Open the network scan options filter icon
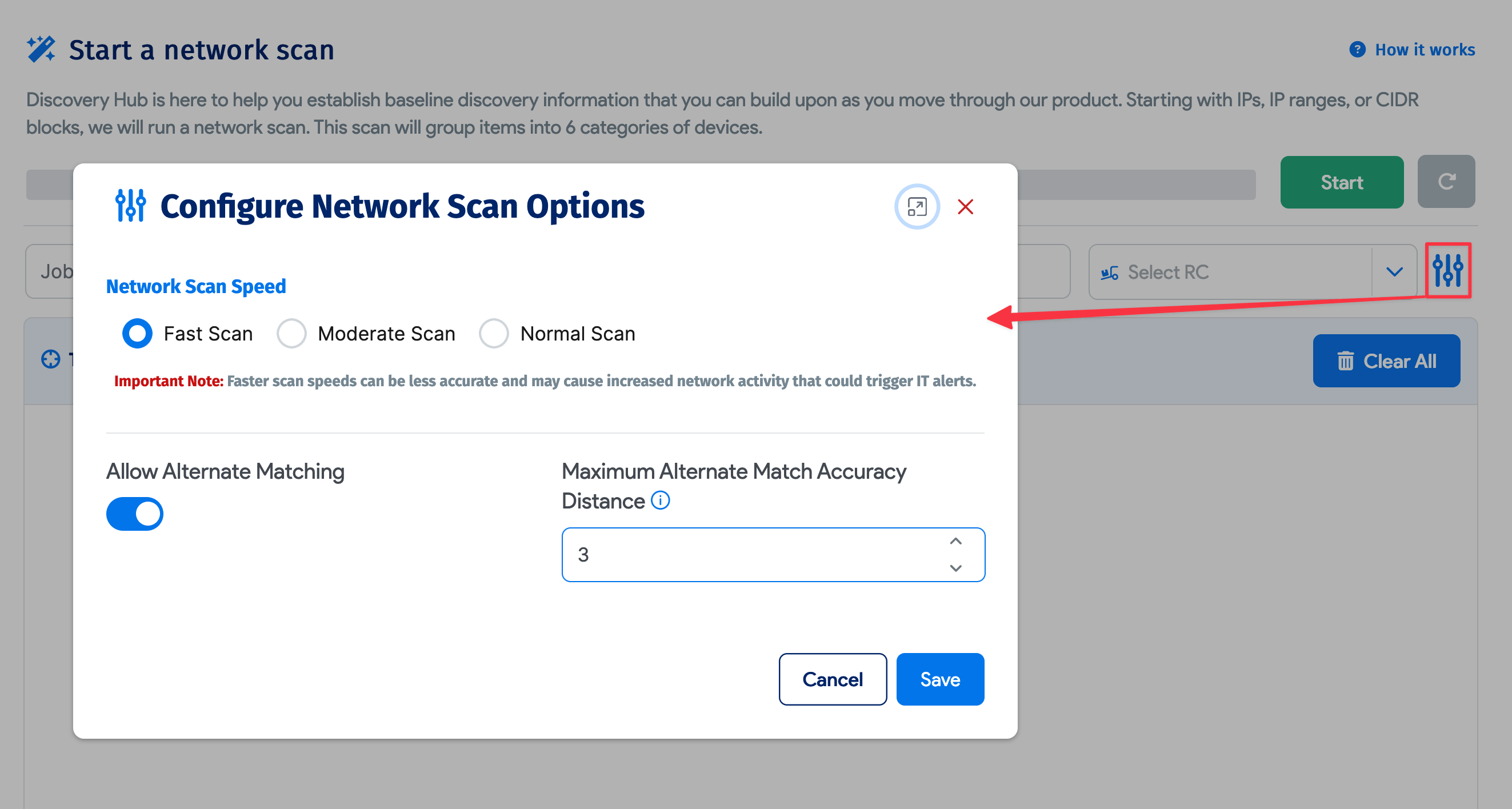1512x809 pixels. point(1448,271)
